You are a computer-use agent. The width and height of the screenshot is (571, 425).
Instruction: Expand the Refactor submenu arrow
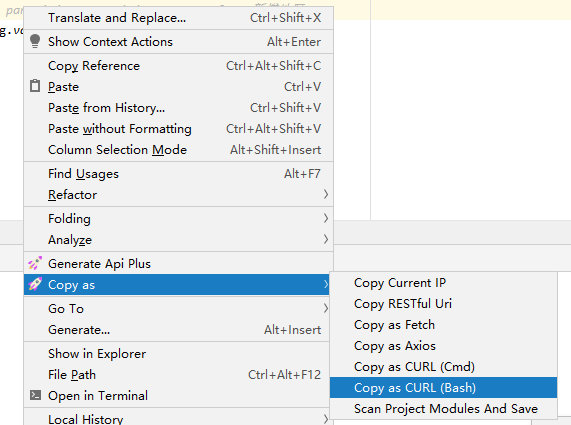(326, 194)
